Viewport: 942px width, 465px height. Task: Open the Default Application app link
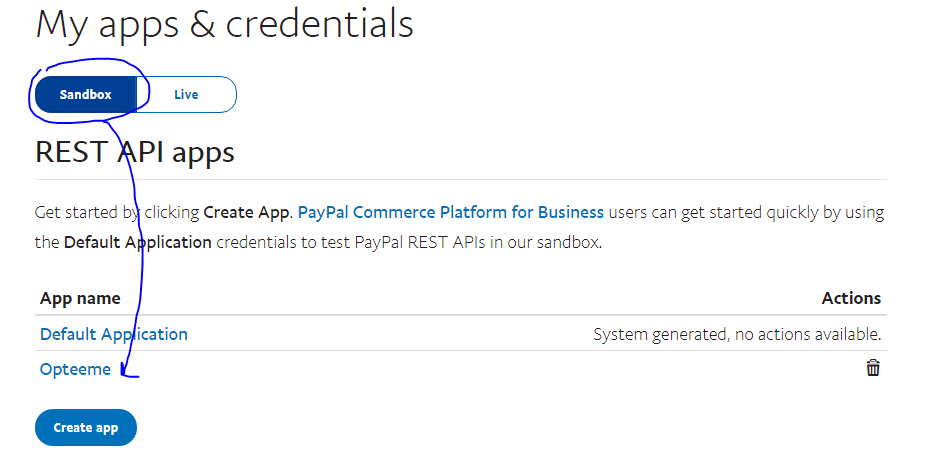[x=113, y=334]
